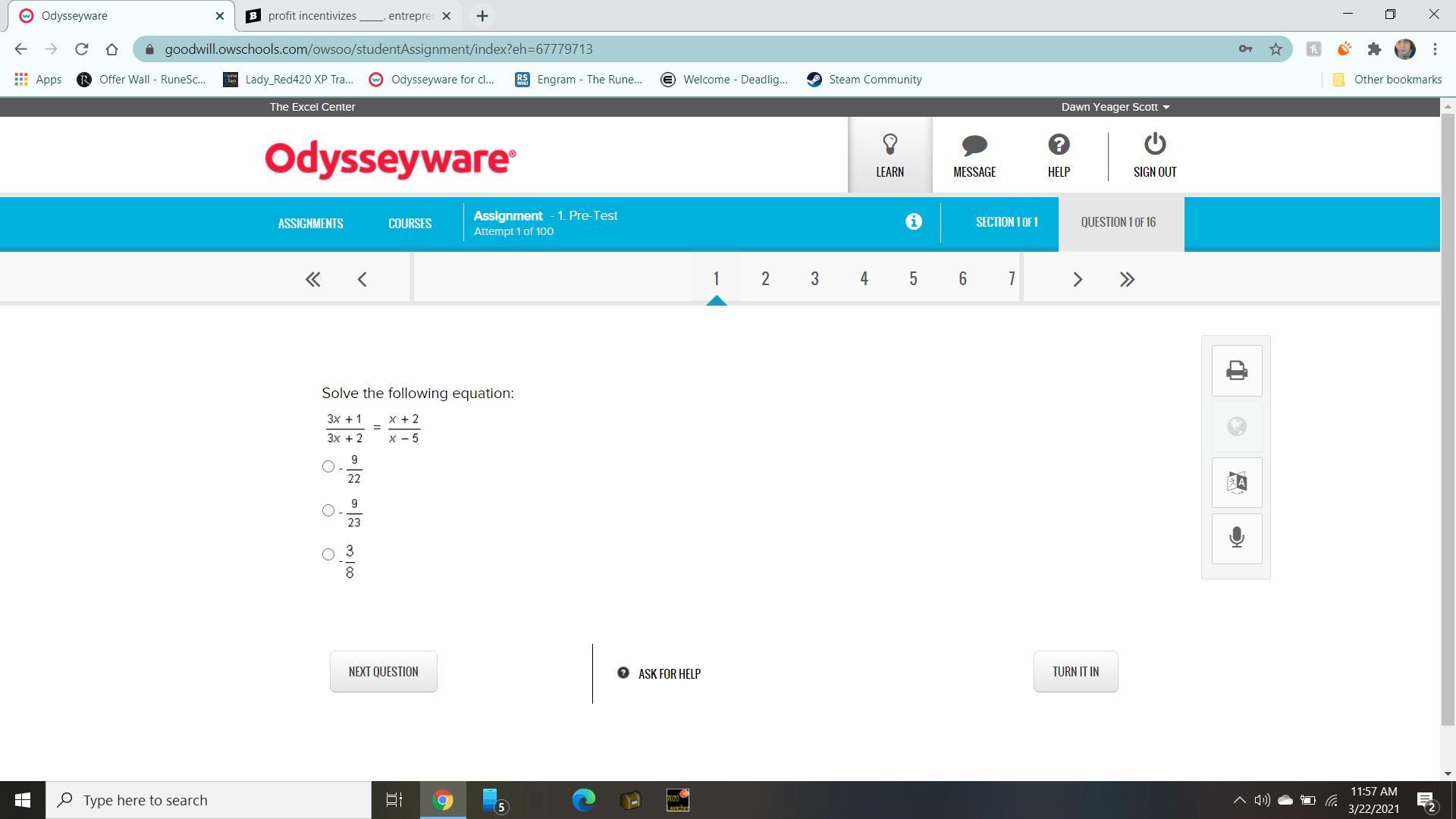Open Microsoft Edge from the taskbar
This screenshot has height=819, width=1456.
[x=583, y=800]
